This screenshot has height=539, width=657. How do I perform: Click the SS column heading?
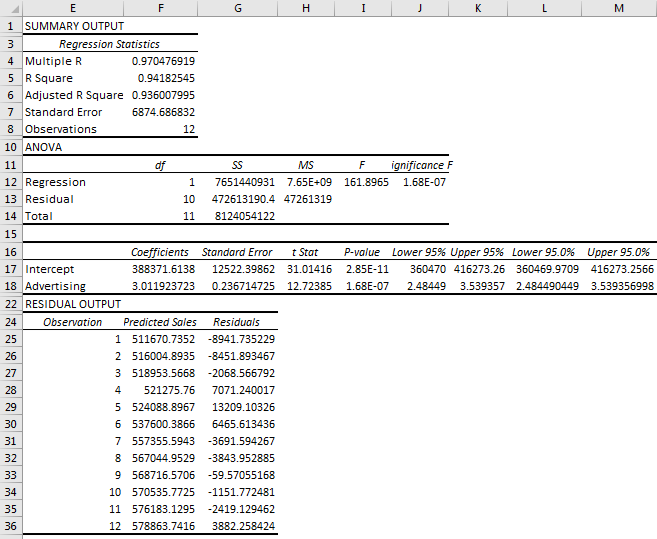237,165
